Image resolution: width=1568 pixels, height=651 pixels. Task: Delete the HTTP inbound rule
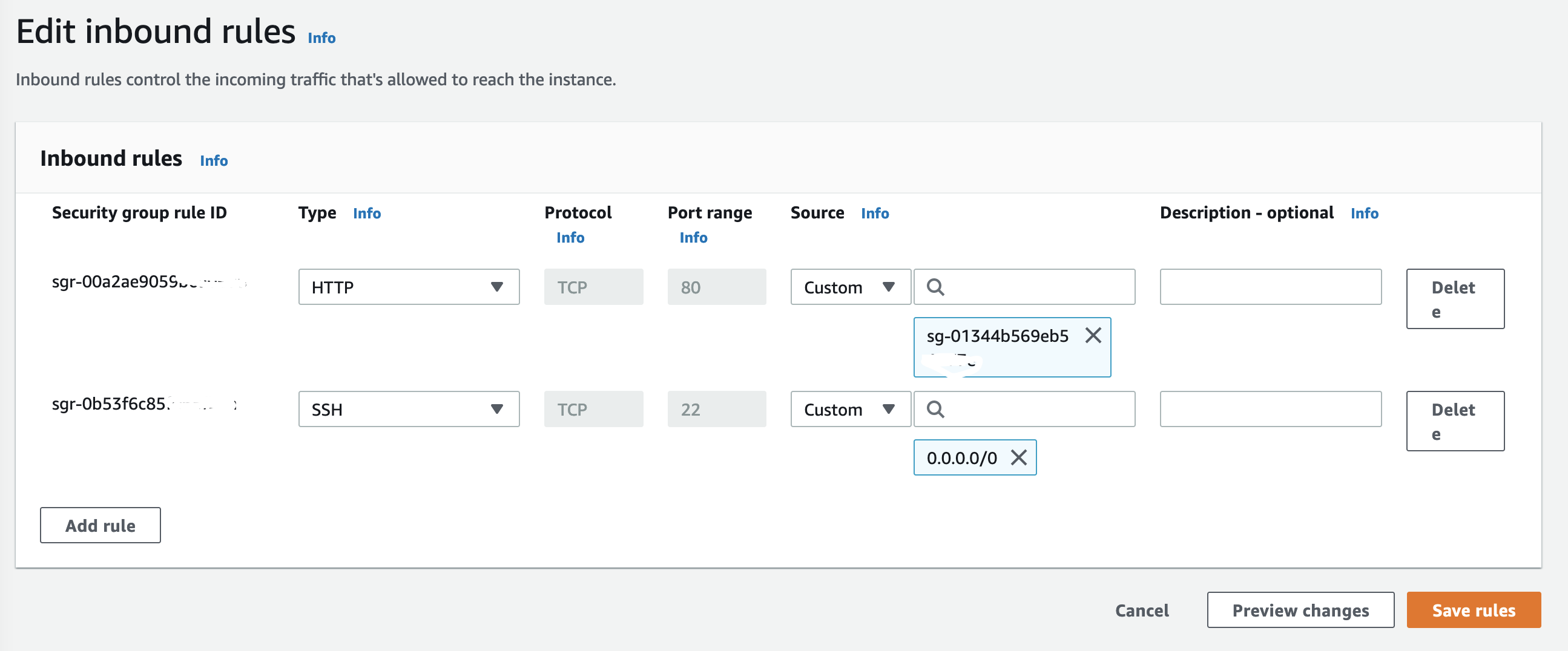click(1455, 299)
